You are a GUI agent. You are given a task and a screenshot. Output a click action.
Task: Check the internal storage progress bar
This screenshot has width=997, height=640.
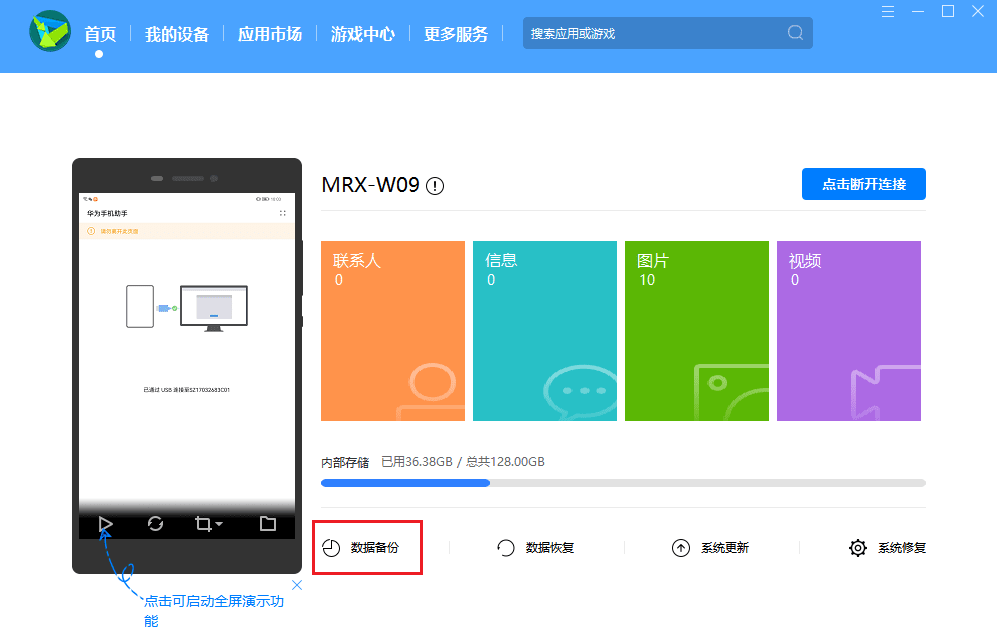(x=622, y=482)
